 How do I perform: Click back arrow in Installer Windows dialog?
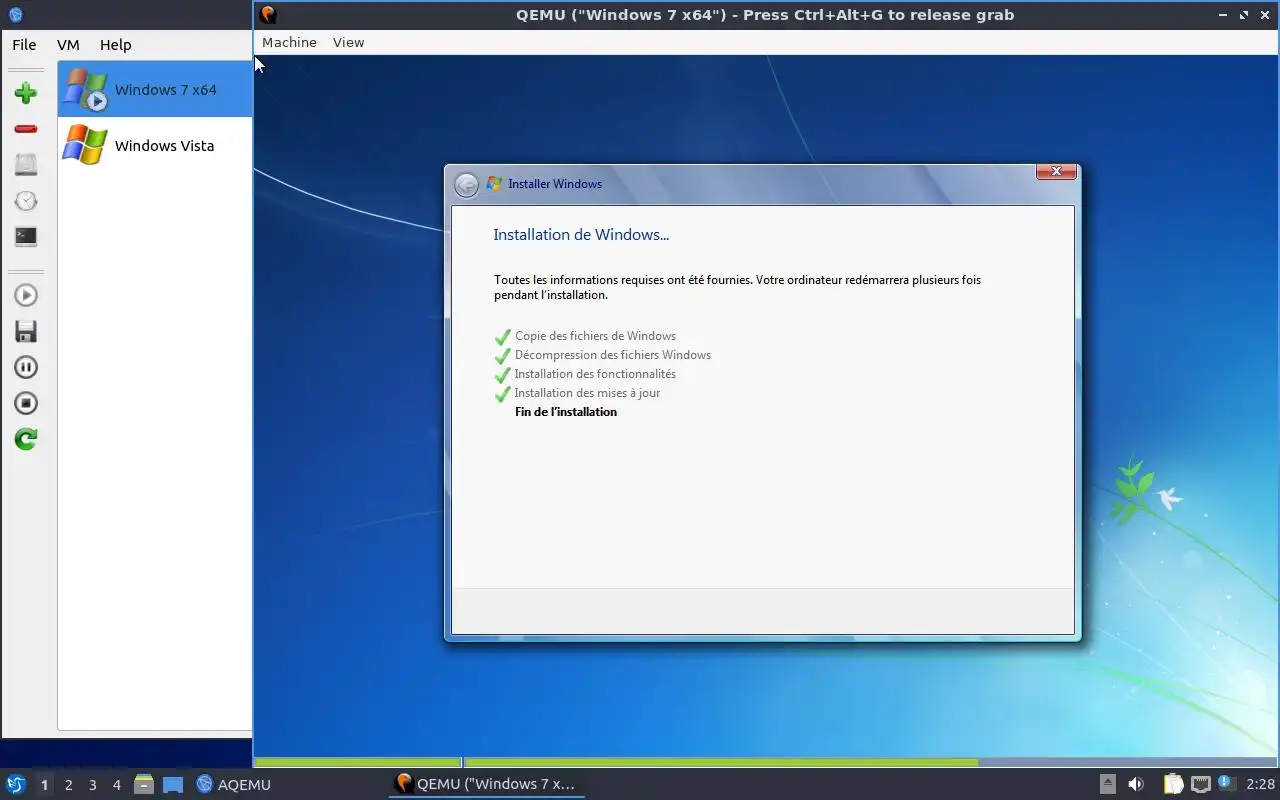tap(466, 185)
